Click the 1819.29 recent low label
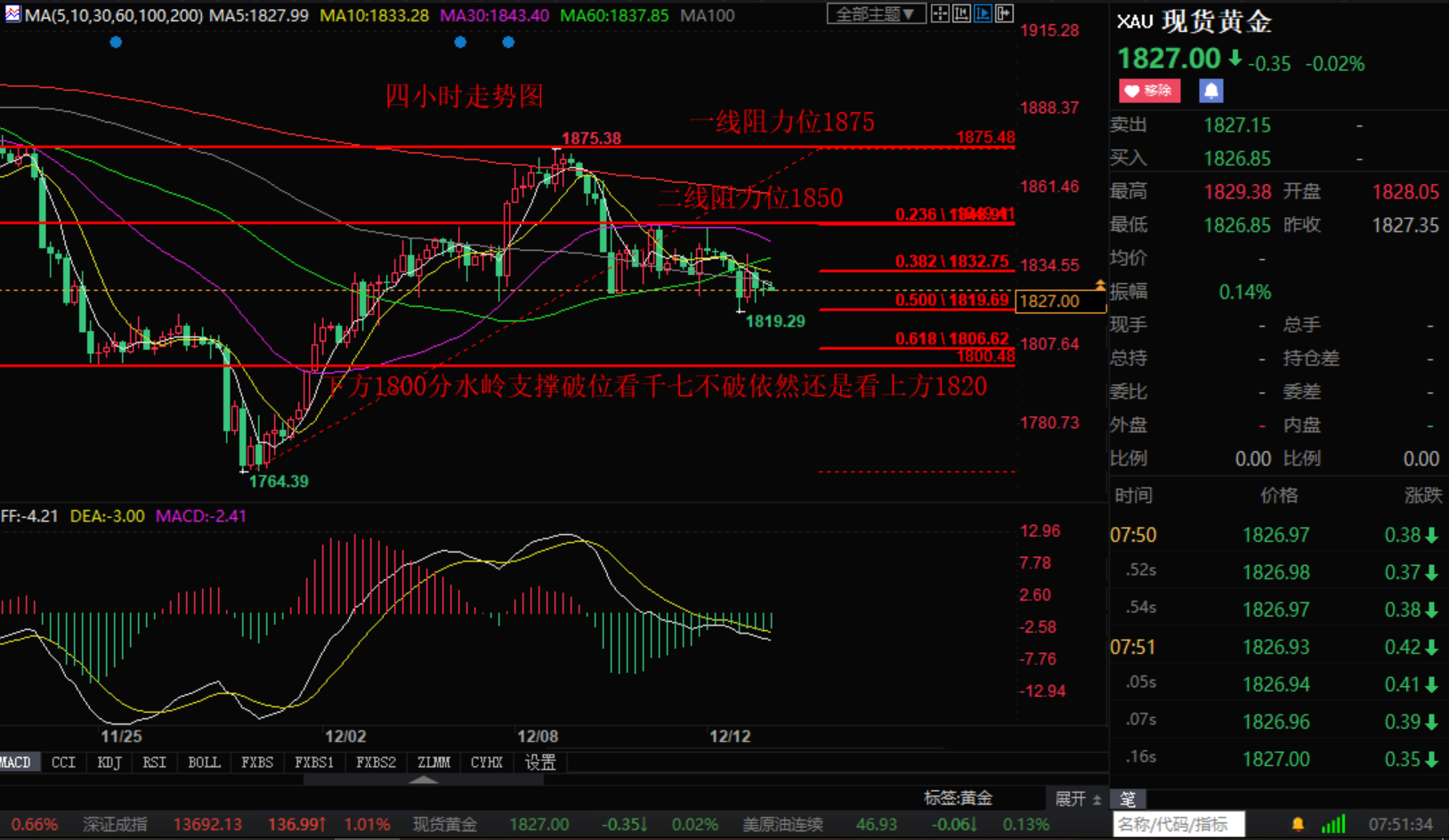The image size is (1449, 840). [x=775, y=321]
